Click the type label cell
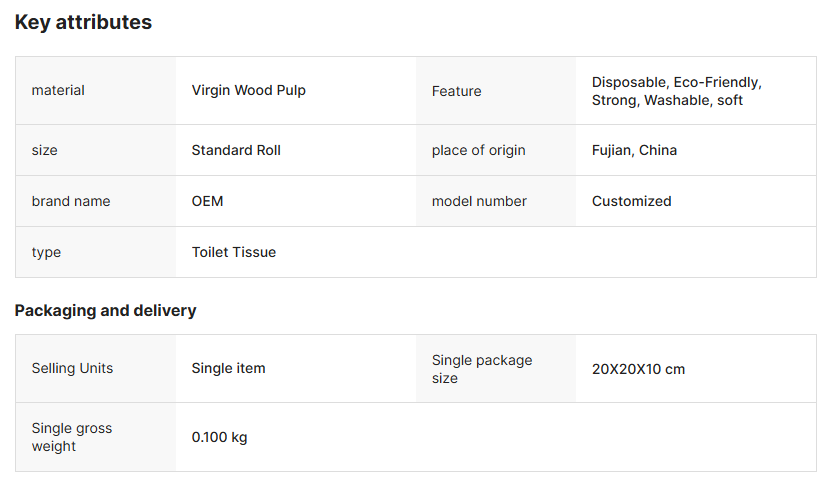 [x=95, y=252]
